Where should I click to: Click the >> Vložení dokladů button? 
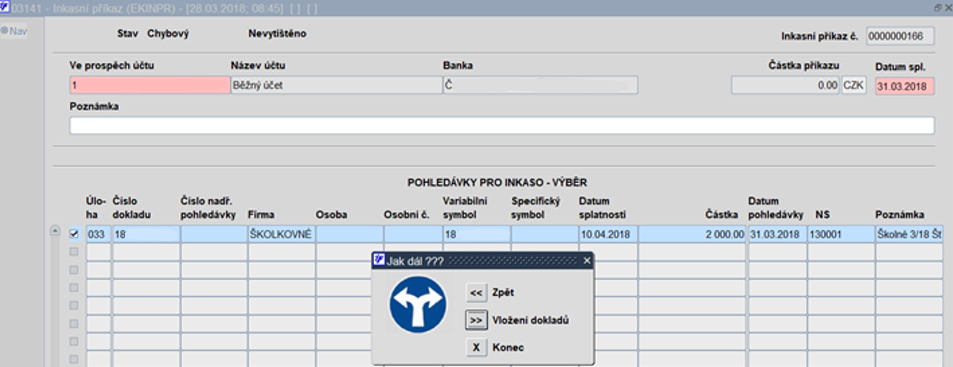point(476,320)
